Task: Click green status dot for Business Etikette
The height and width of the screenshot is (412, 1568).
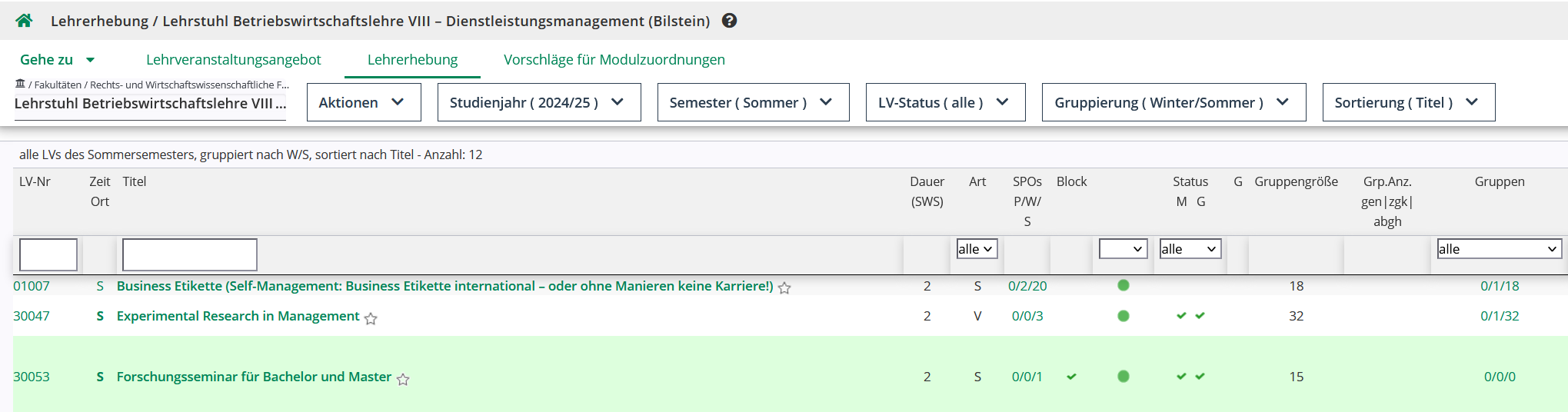Action: click(1124, 285)
